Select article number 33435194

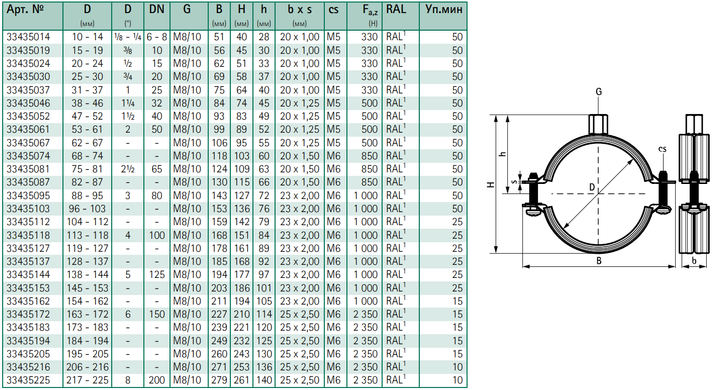tap(28, 341)
